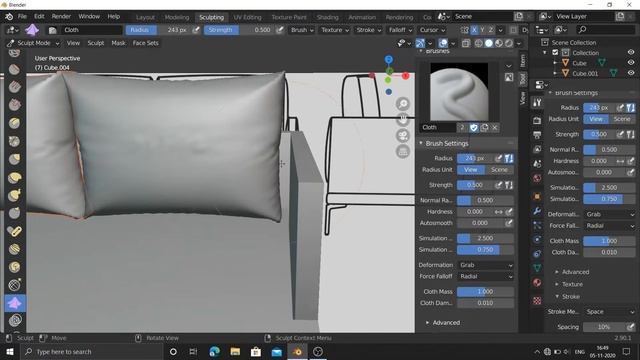Toggle fake user shield on Cloth brush
The image size is (640, 360).
click(x=473, y=127)
